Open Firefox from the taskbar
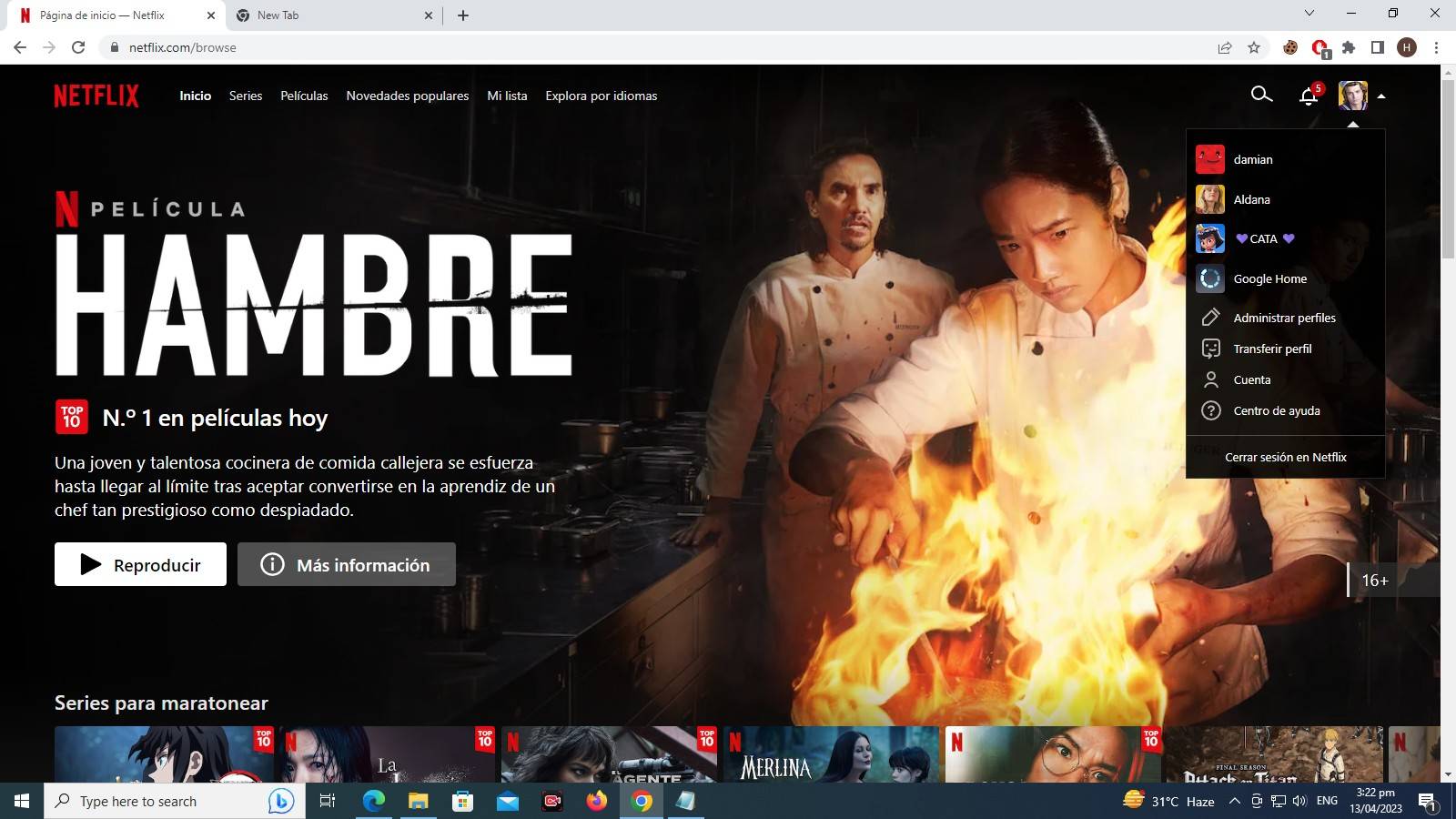1456x819 pixels. click(597, 801)
